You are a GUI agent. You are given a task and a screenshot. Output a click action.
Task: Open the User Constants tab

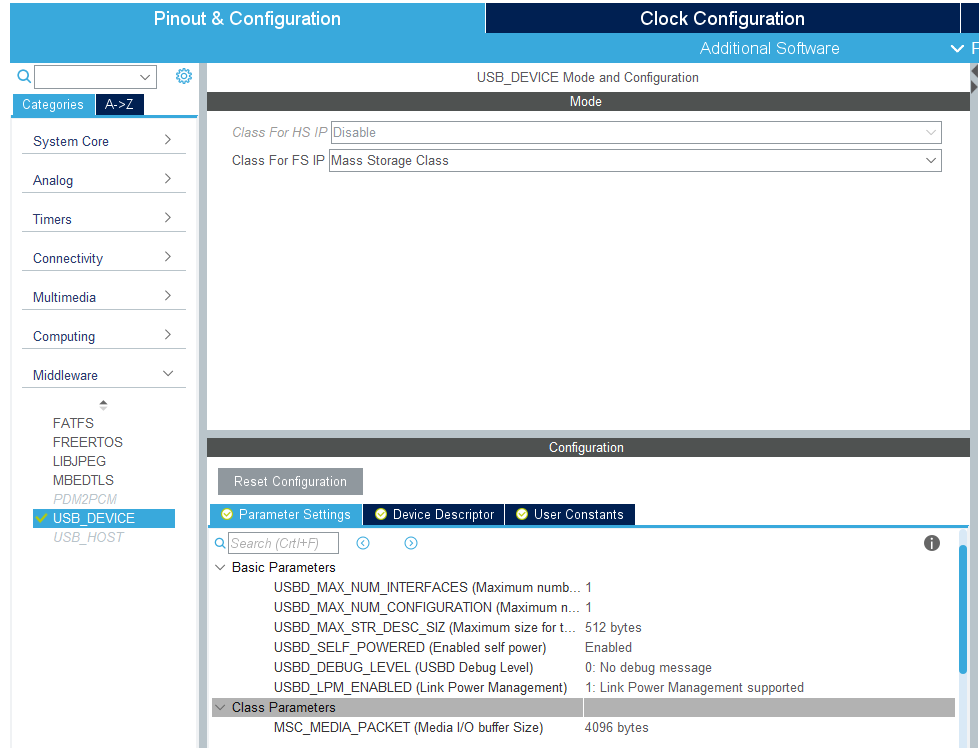570,514
